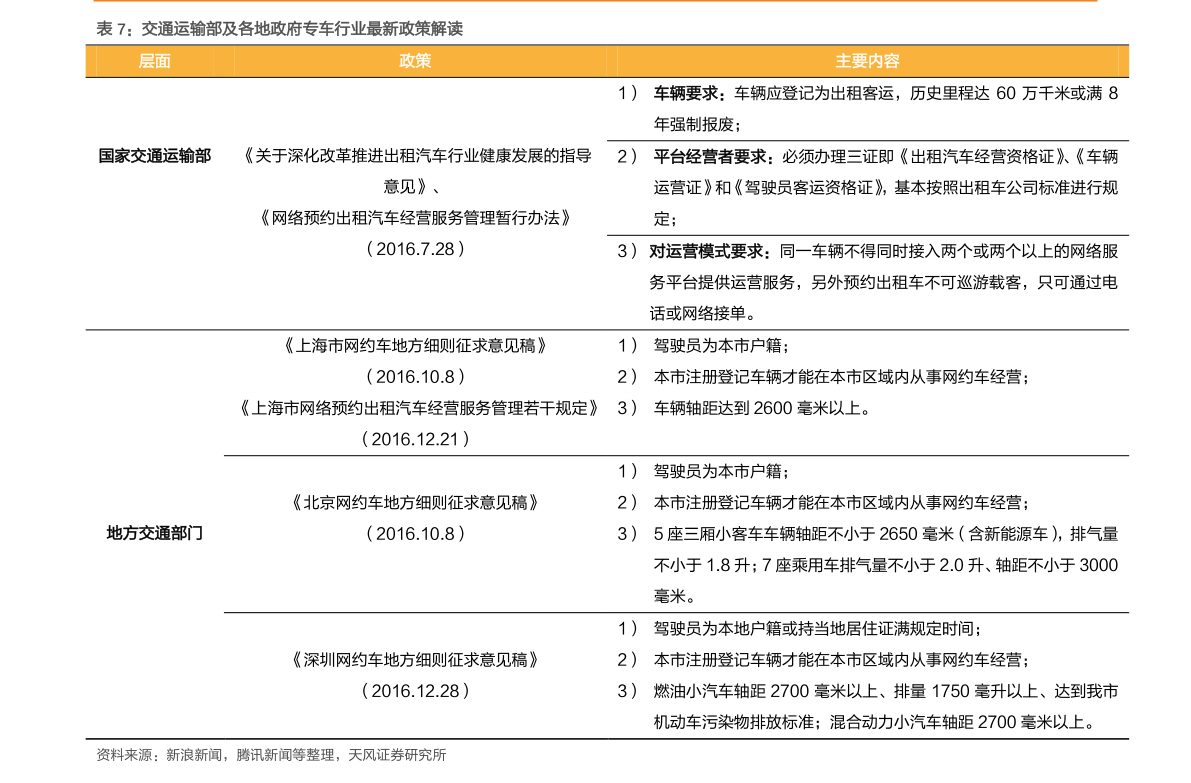Click the 层面 column header

point(154,61)
